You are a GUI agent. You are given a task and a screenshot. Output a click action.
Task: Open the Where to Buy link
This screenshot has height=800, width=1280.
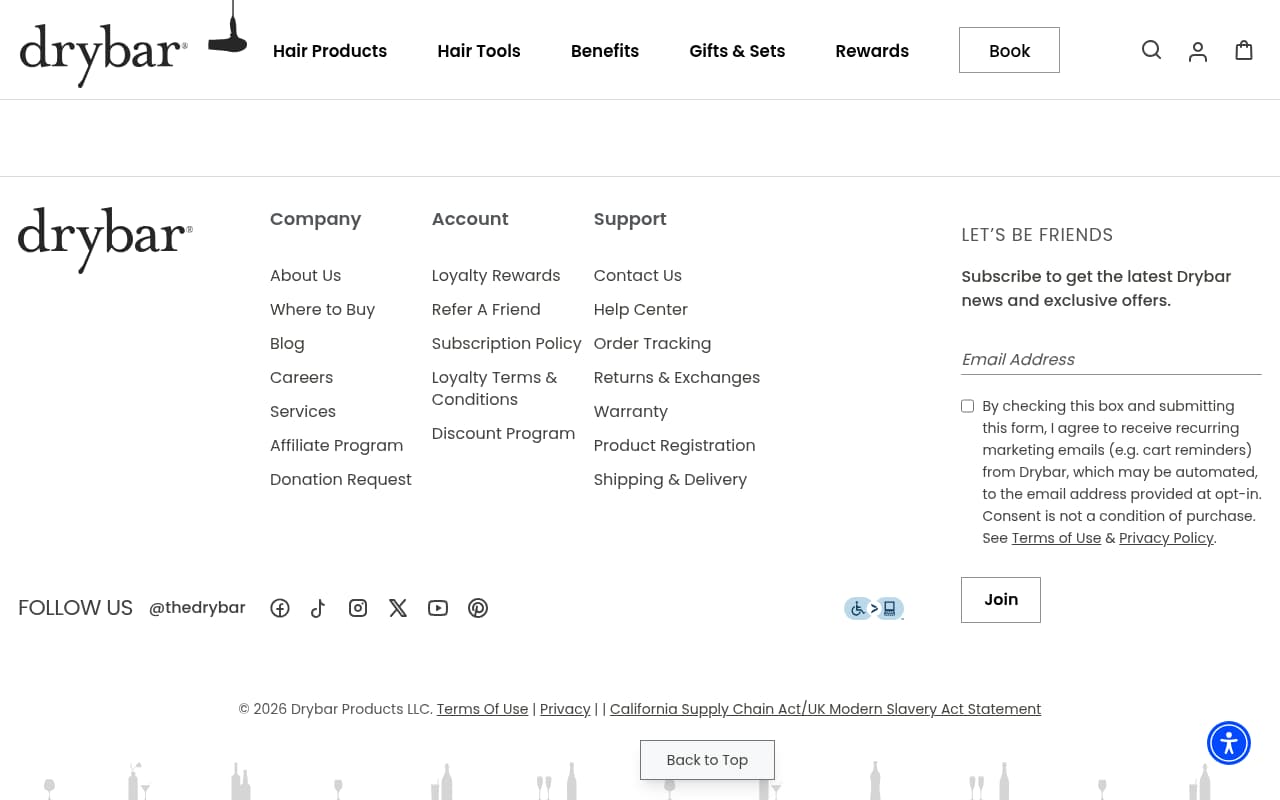(x=322, y=310)
